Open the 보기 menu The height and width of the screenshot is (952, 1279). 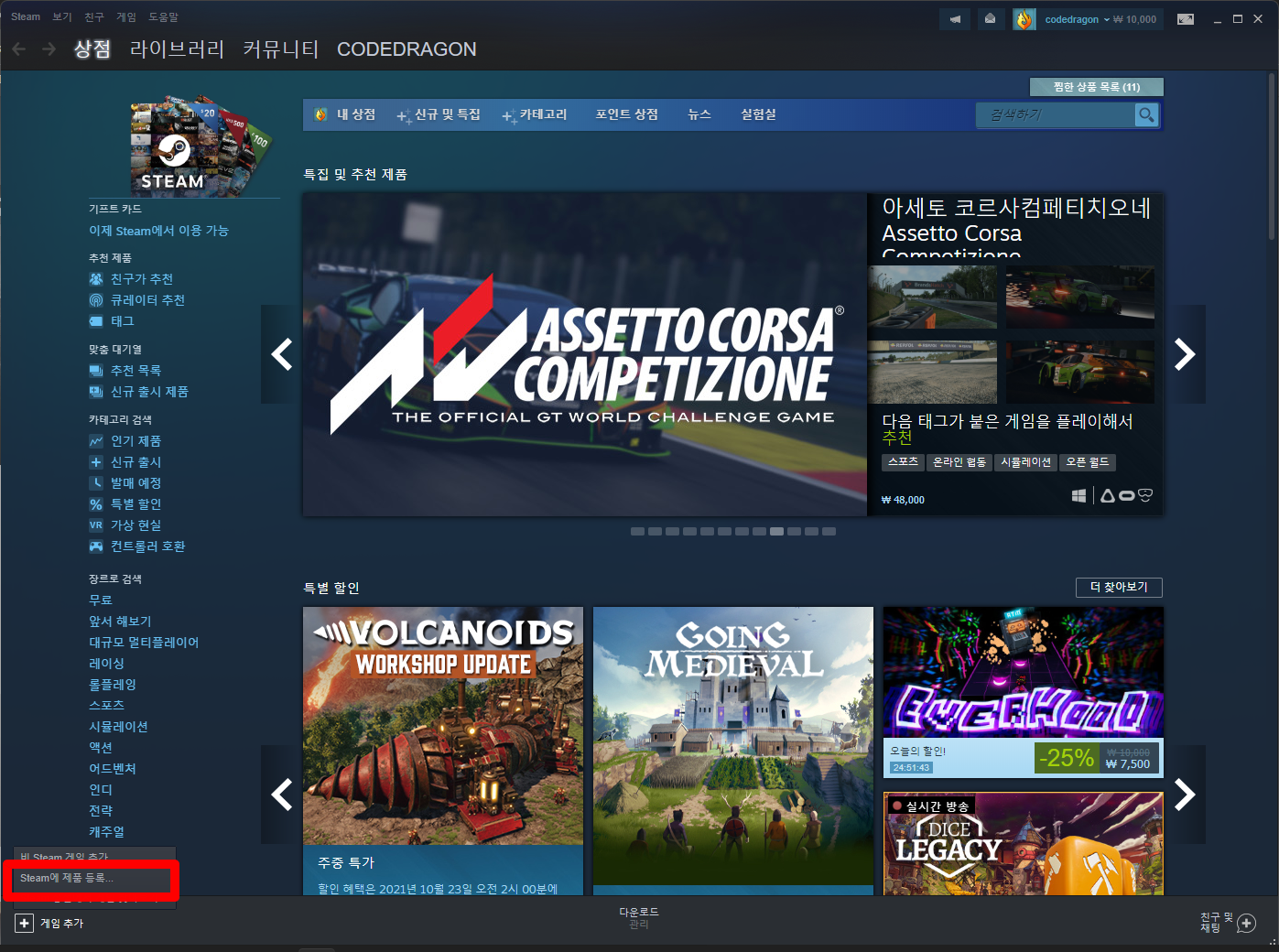coord(62,16)
